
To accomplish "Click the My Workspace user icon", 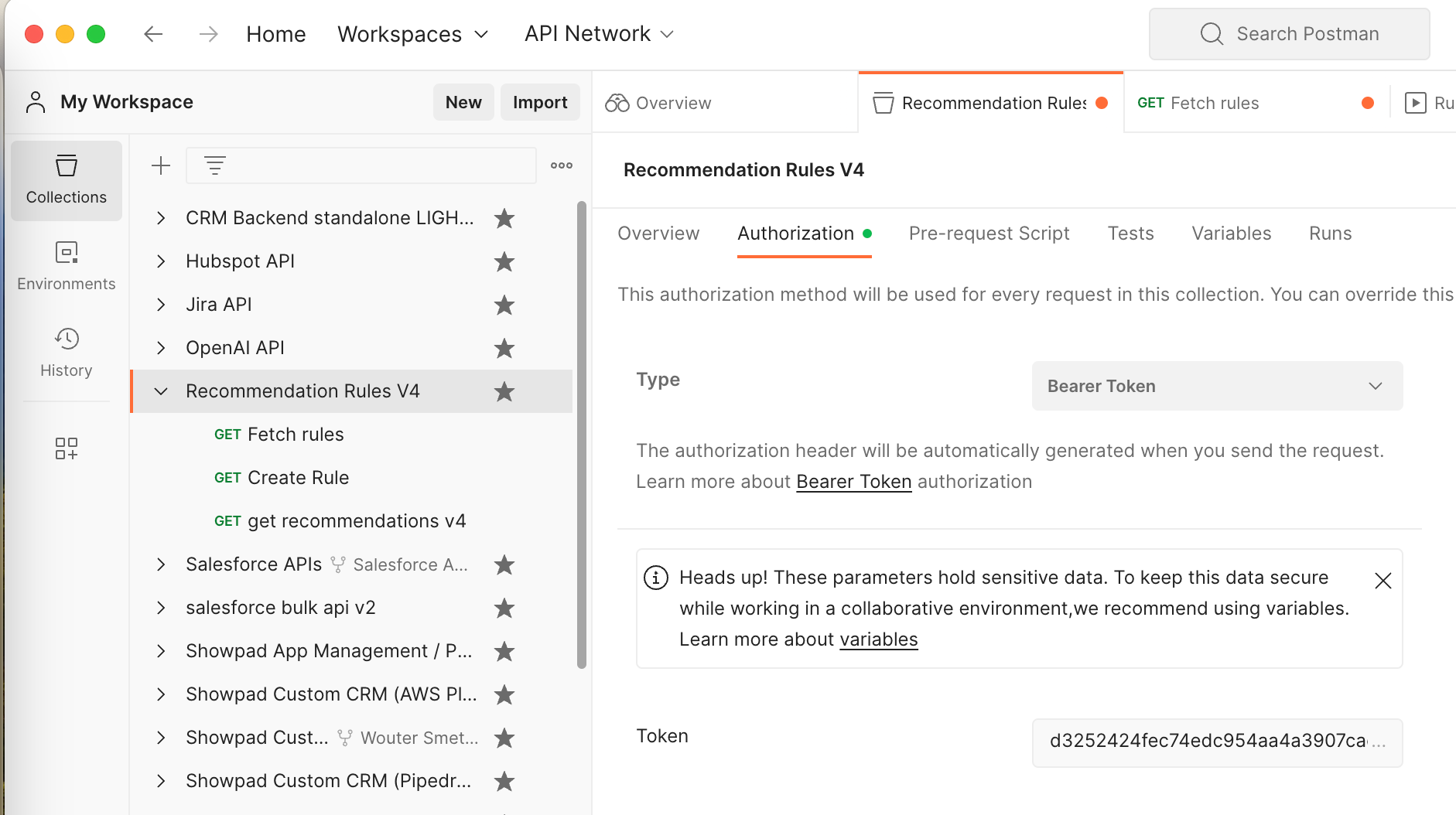I will click(36, 102).
